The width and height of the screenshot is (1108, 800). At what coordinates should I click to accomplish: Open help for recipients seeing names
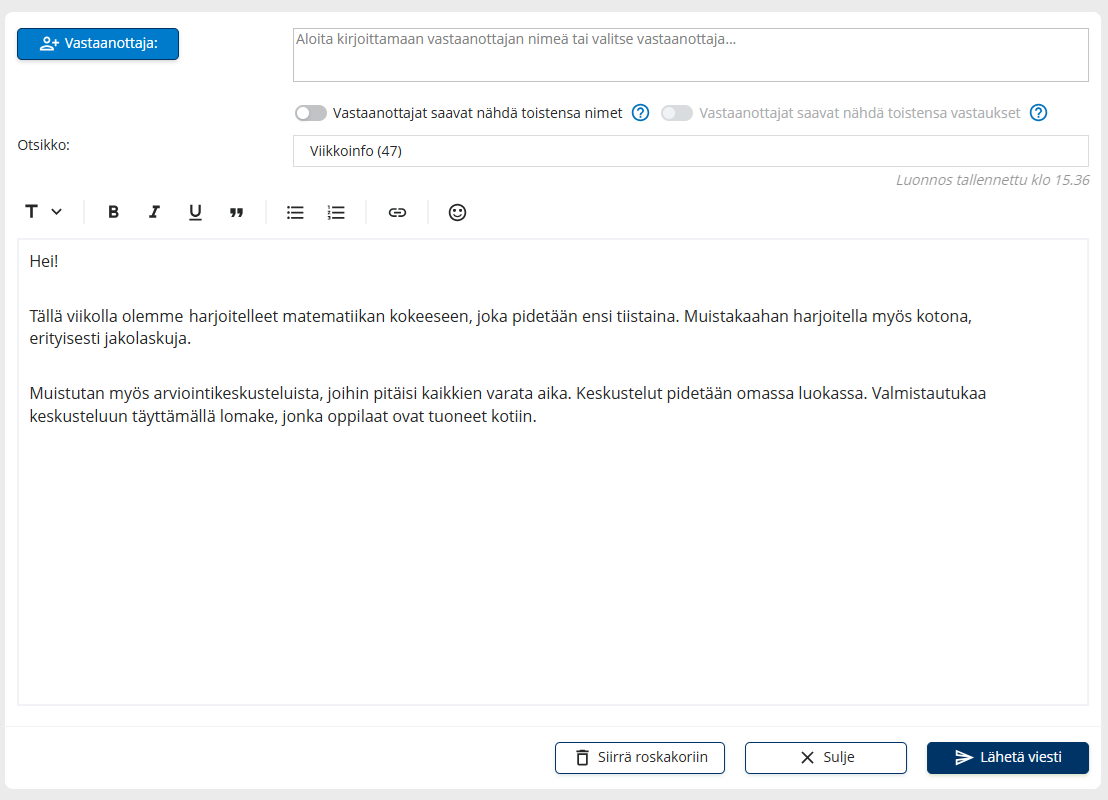pyautogui.click(x=641, y=113)
